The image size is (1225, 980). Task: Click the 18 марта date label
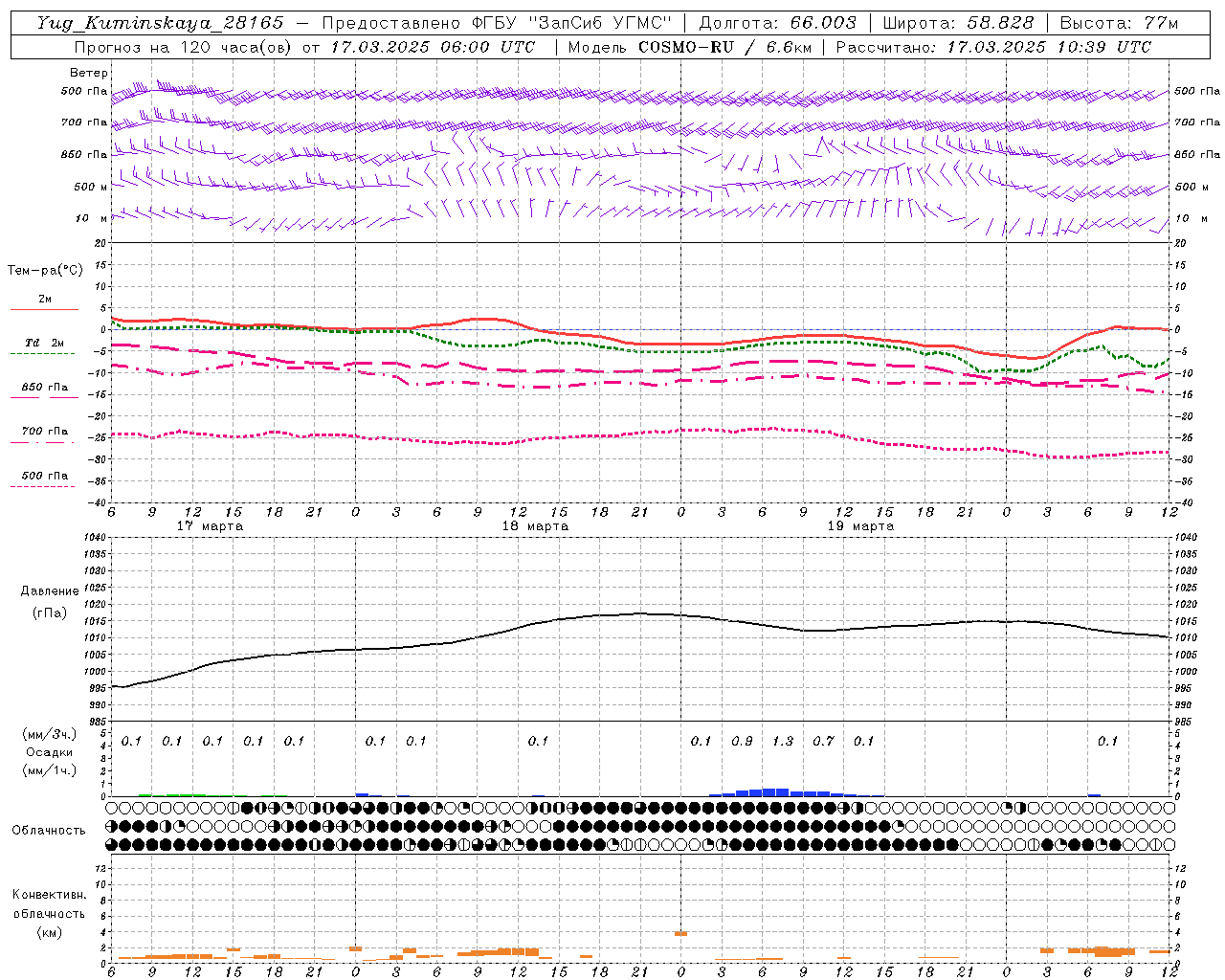[x=536, y=526]
